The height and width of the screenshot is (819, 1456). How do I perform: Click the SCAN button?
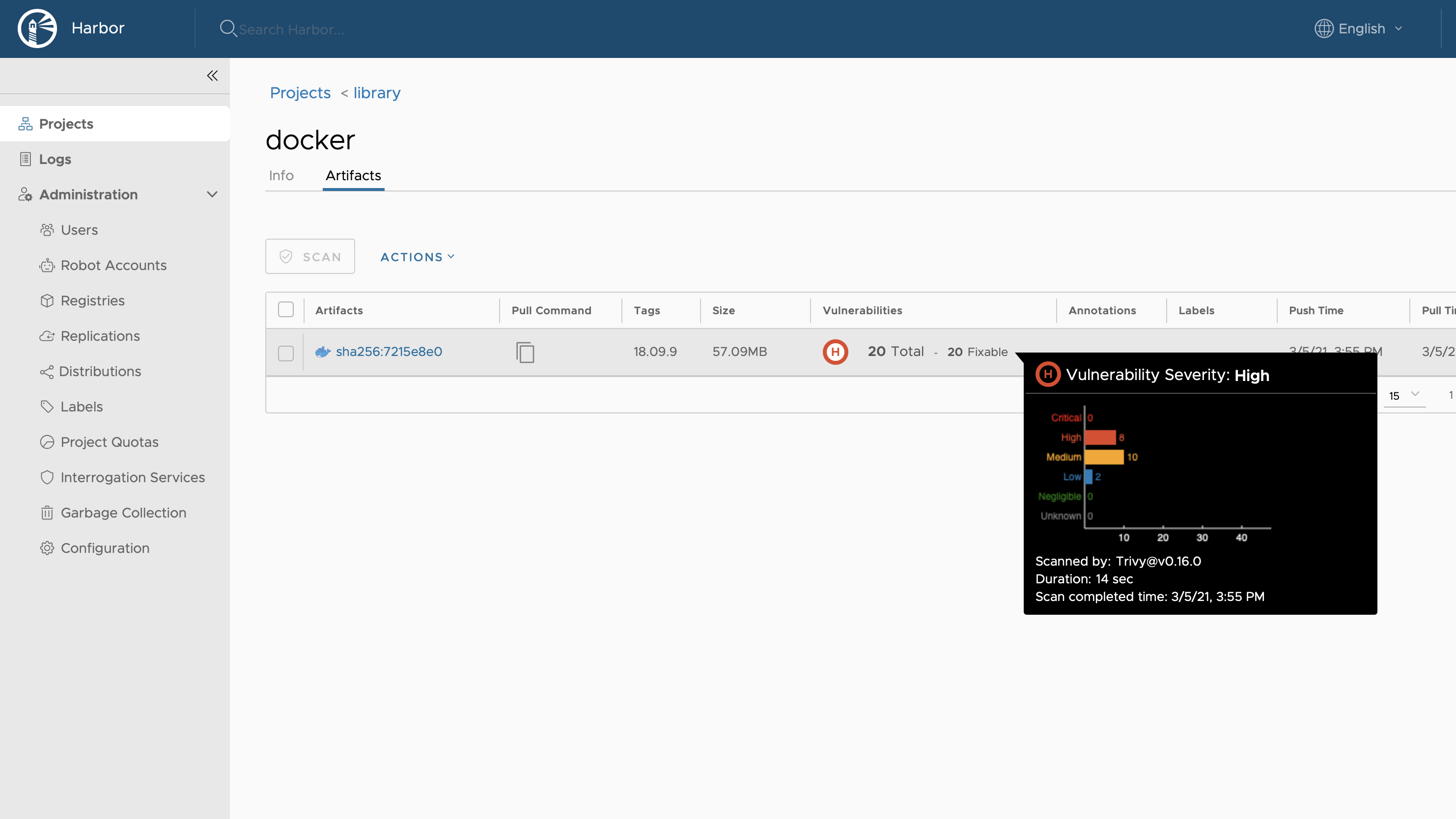(310, 256)
